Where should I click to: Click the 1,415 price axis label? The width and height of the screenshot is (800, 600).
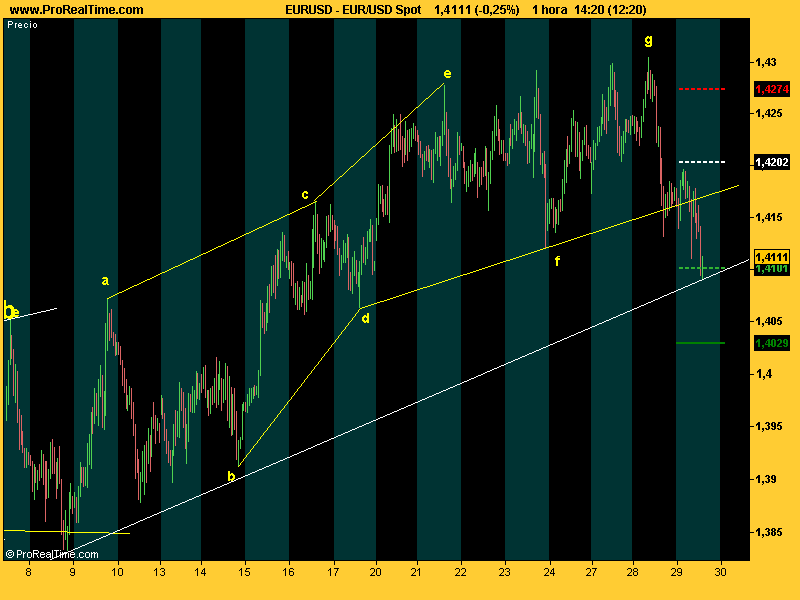coord(769,217)
